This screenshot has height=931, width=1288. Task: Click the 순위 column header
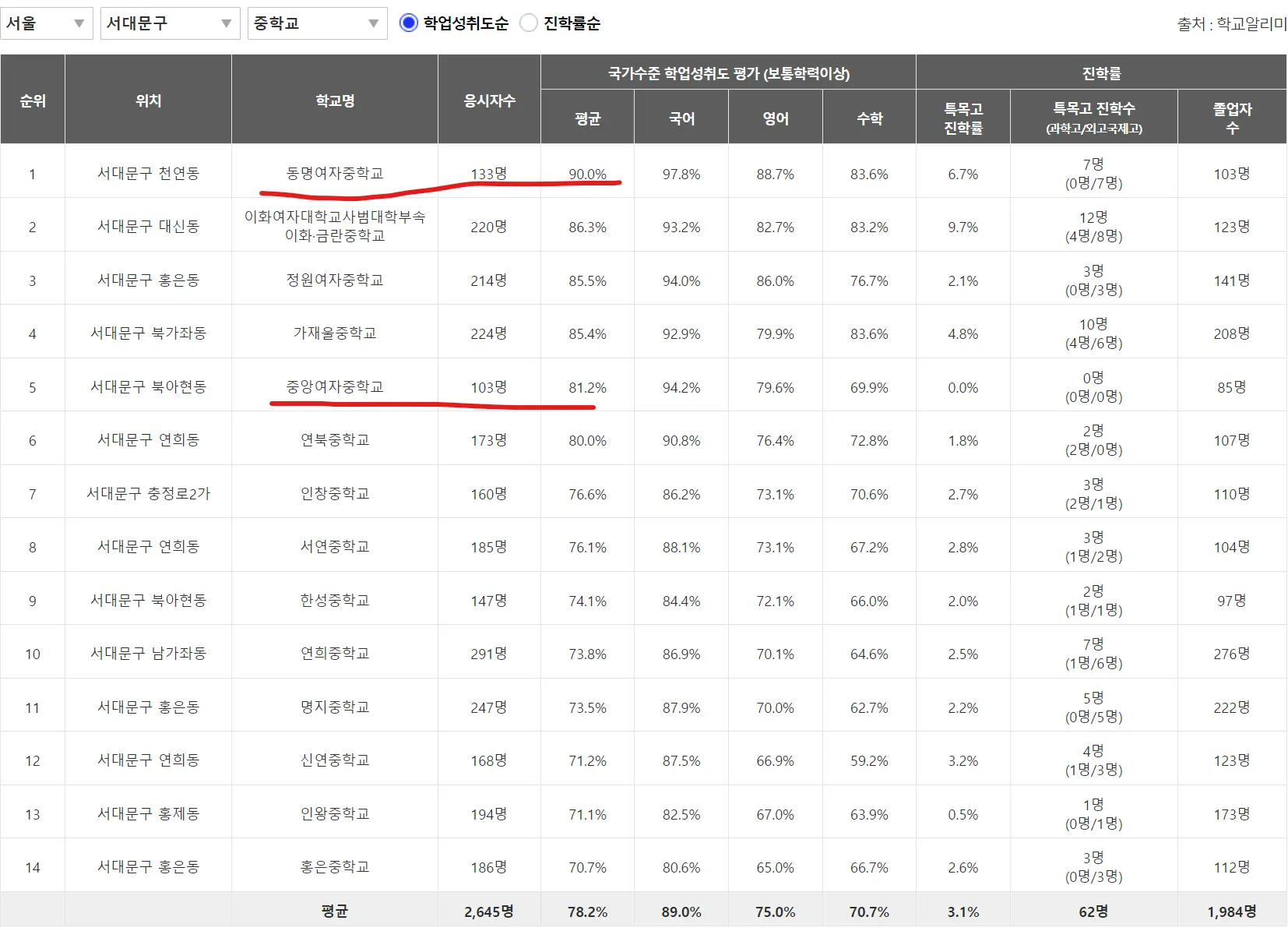(33, 100)
